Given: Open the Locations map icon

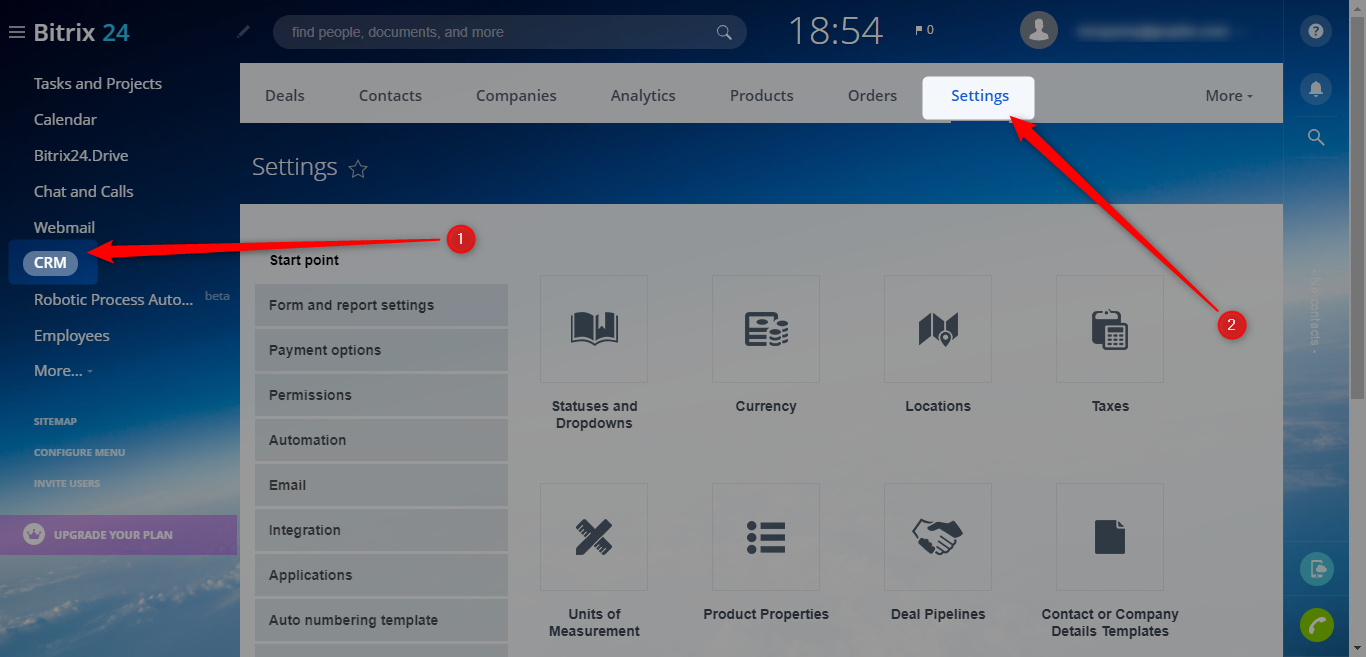Looking at the screenshot, I should [x=938, y=329].
